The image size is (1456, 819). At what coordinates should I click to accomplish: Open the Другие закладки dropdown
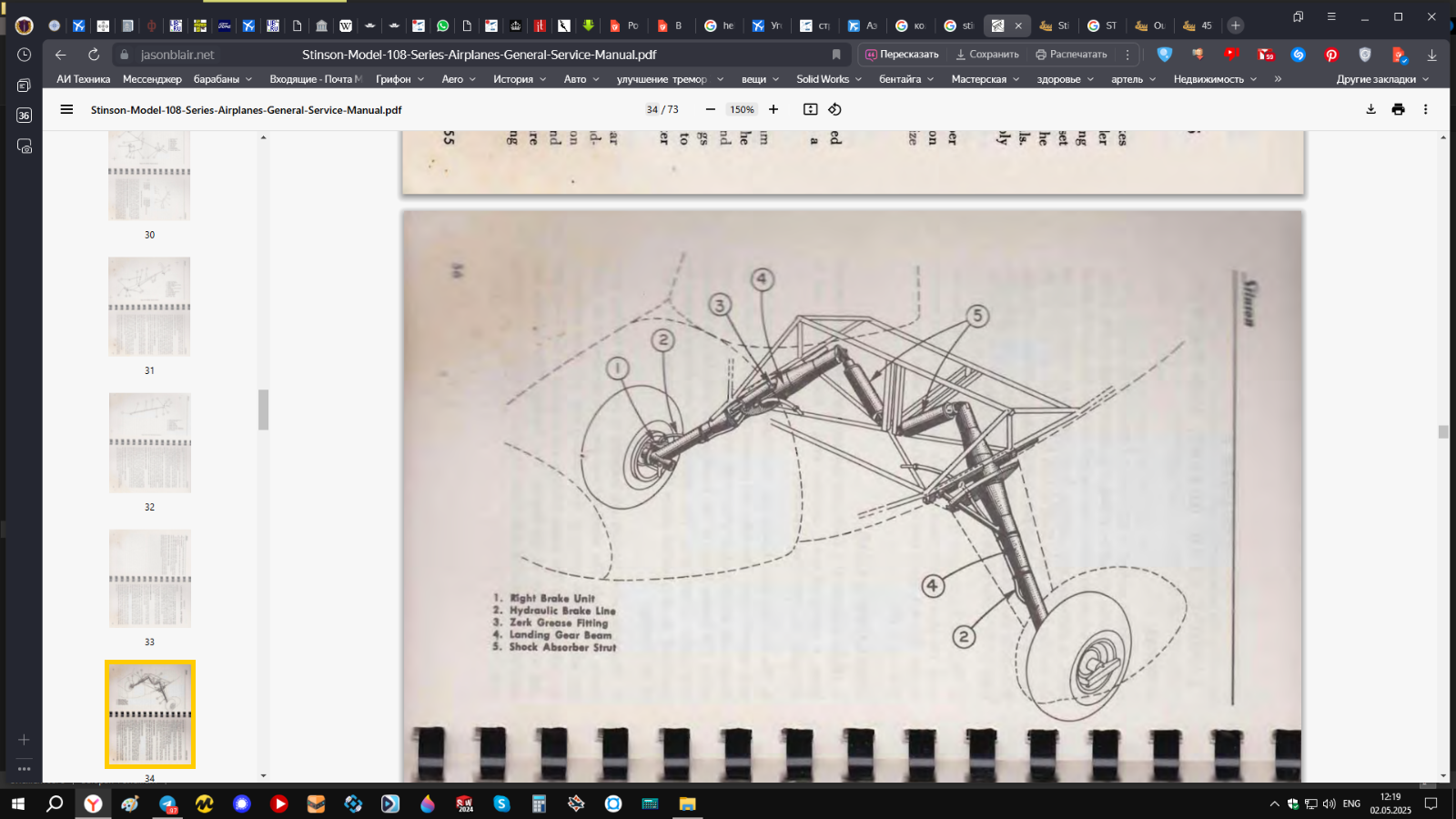click(x=1381, y=79)
